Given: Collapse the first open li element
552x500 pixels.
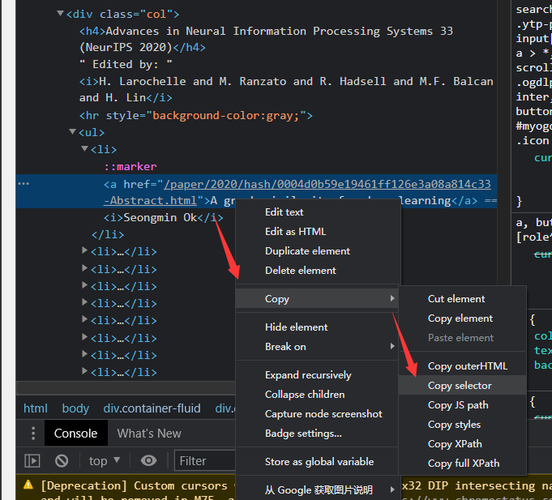Looking at the screenshot, I should coord(84,149).
